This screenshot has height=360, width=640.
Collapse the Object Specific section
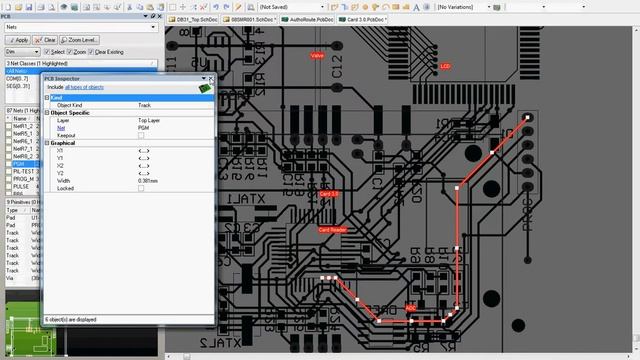click(47, 113)
